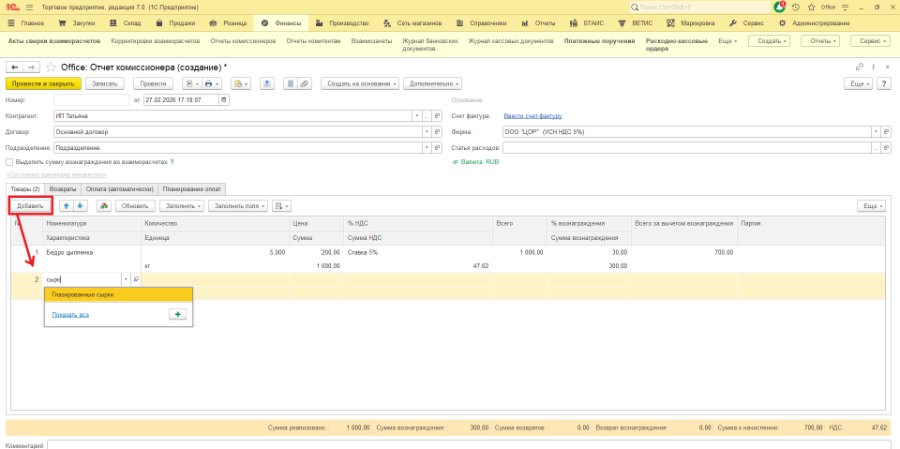This screenshot has height=449, width=900.
Task: Open the main menu hamburger icon
Action: (30, 7)
